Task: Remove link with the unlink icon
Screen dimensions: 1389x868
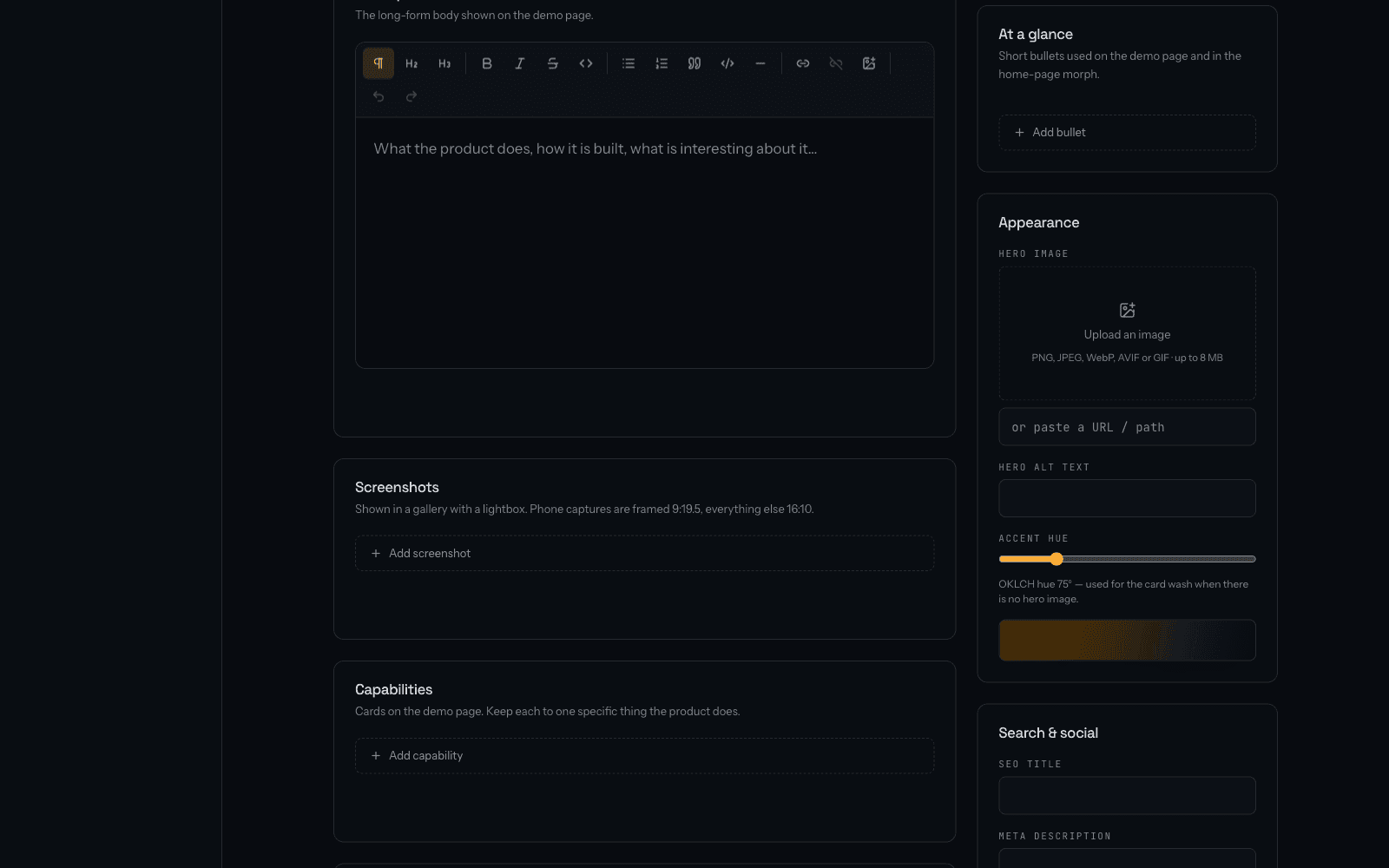Action: [x=836, y=63]
